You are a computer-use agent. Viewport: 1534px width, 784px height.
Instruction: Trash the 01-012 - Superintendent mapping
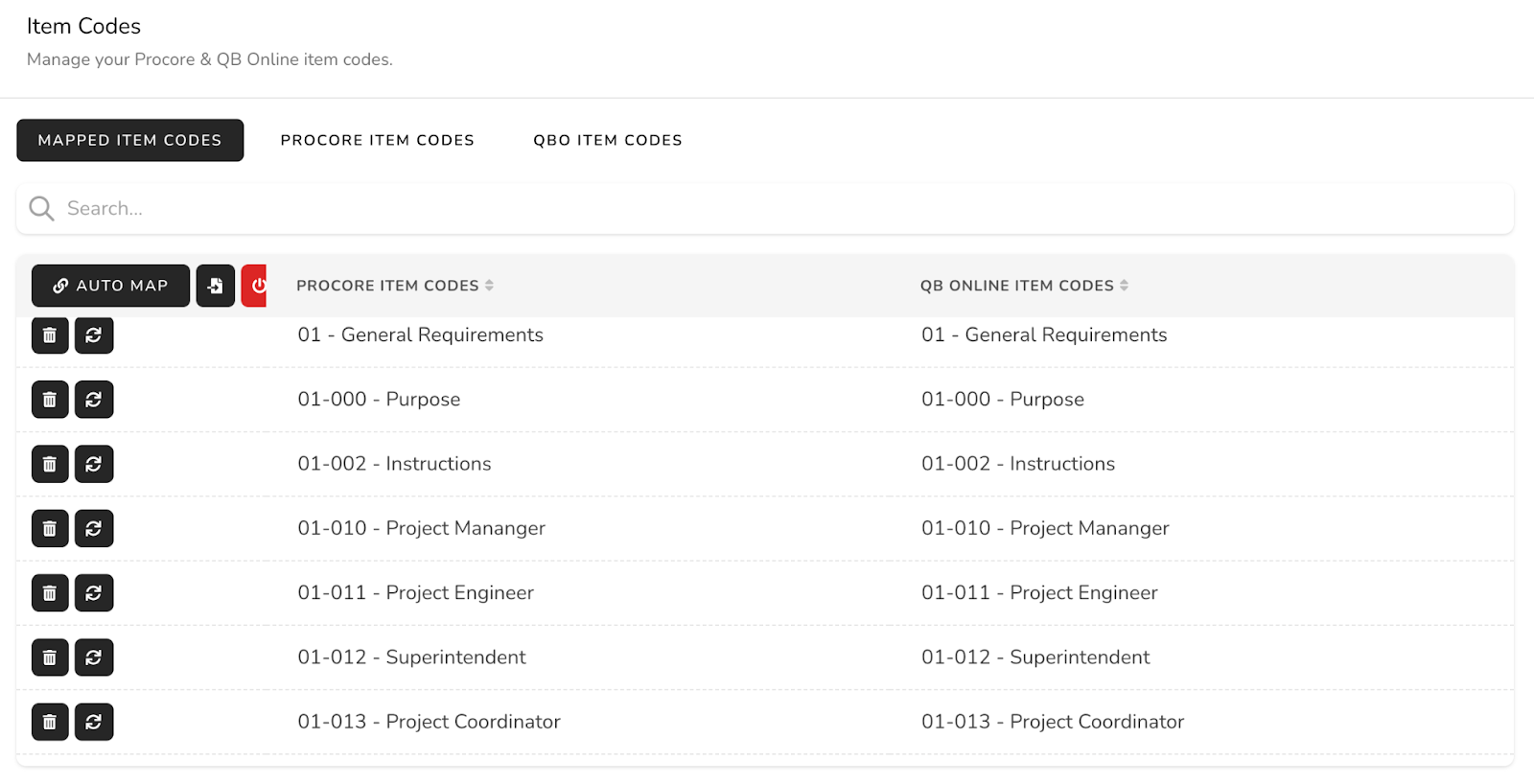50,657
